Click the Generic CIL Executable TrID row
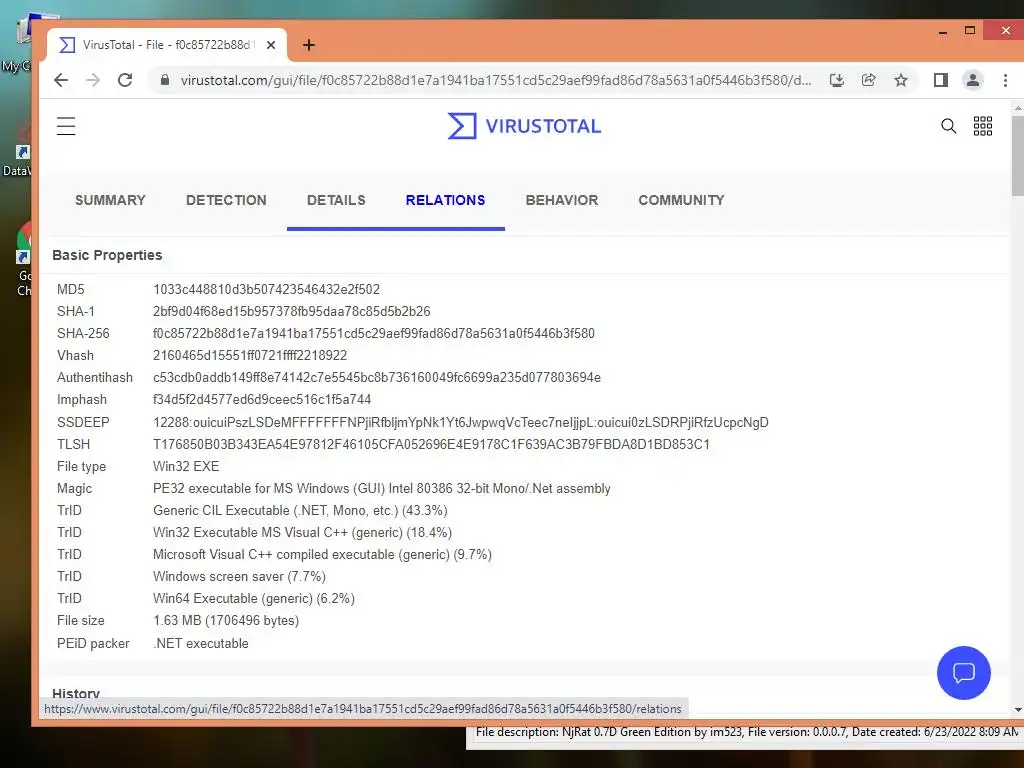Screen dimensions: 1024x768 coord(300,511)
